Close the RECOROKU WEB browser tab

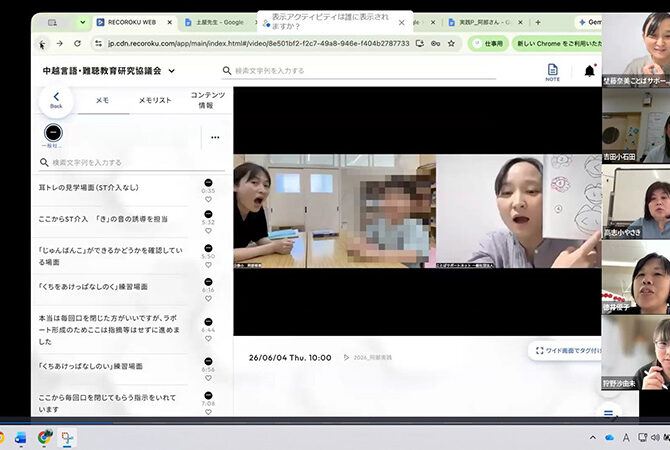(x=170, y=22)
